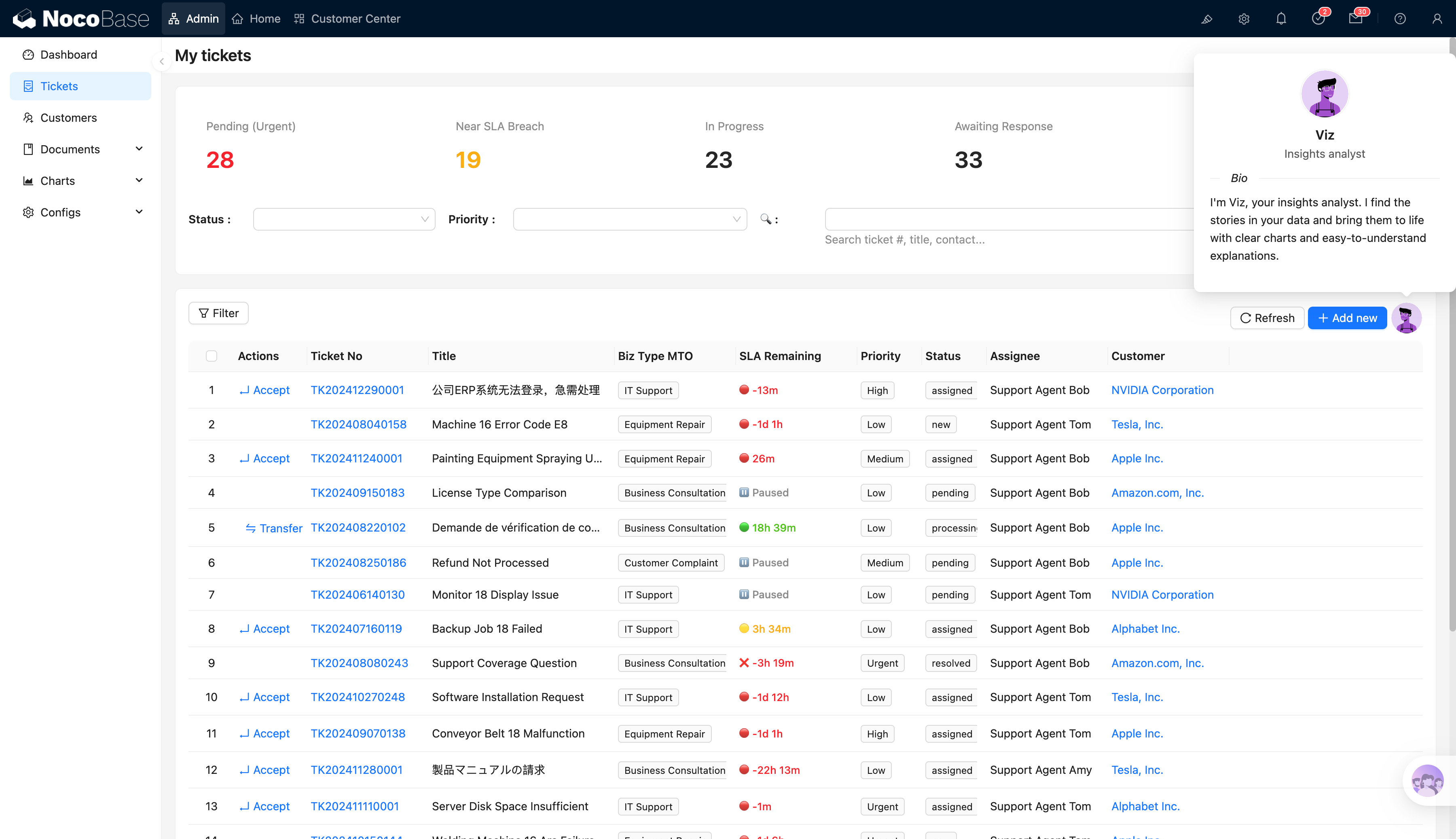Open the help question mark icon

1399,19
